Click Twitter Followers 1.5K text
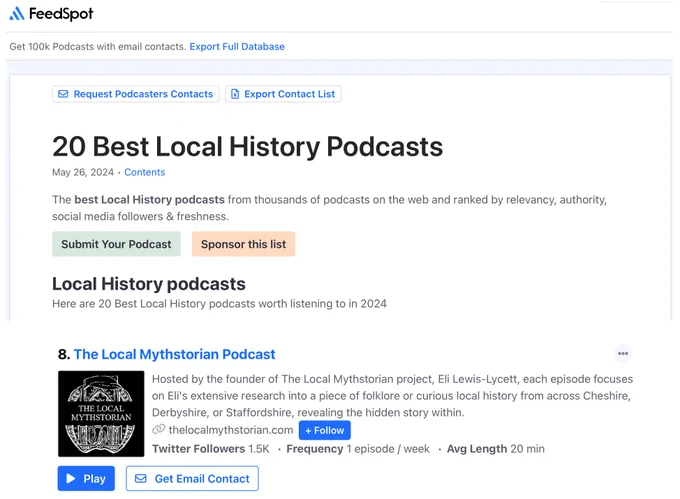The width and height of the screenshot is (680, 499). [211, 449]
